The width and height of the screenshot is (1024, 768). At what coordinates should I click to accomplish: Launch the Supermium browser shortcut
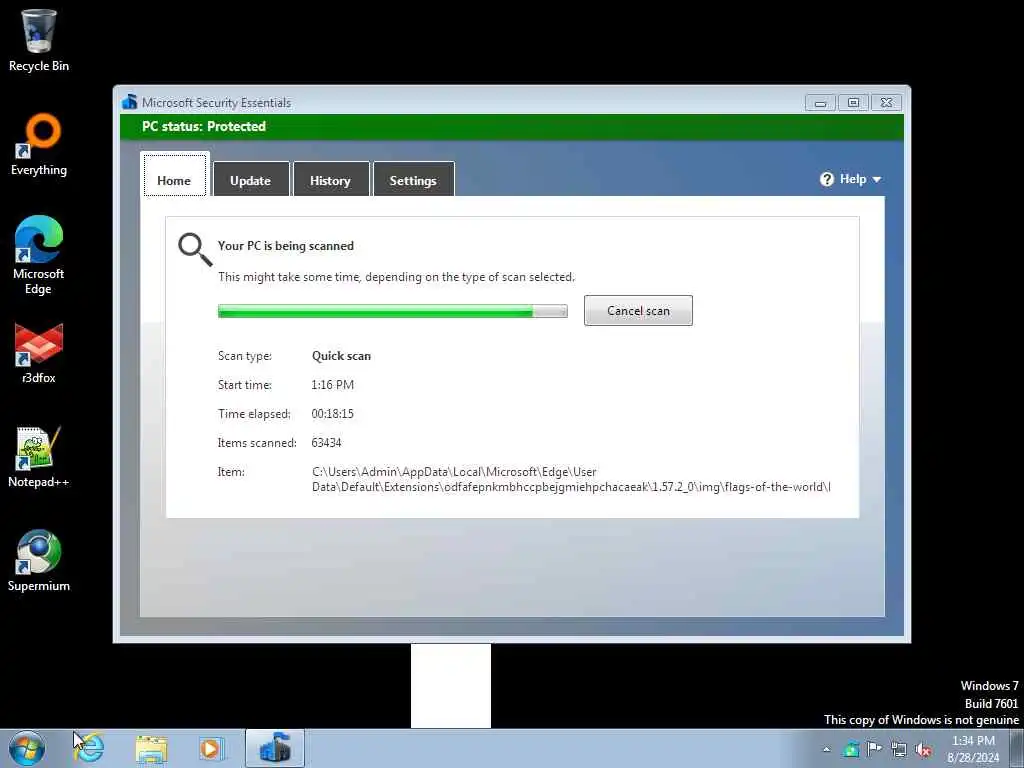click(x=39, y=561)
